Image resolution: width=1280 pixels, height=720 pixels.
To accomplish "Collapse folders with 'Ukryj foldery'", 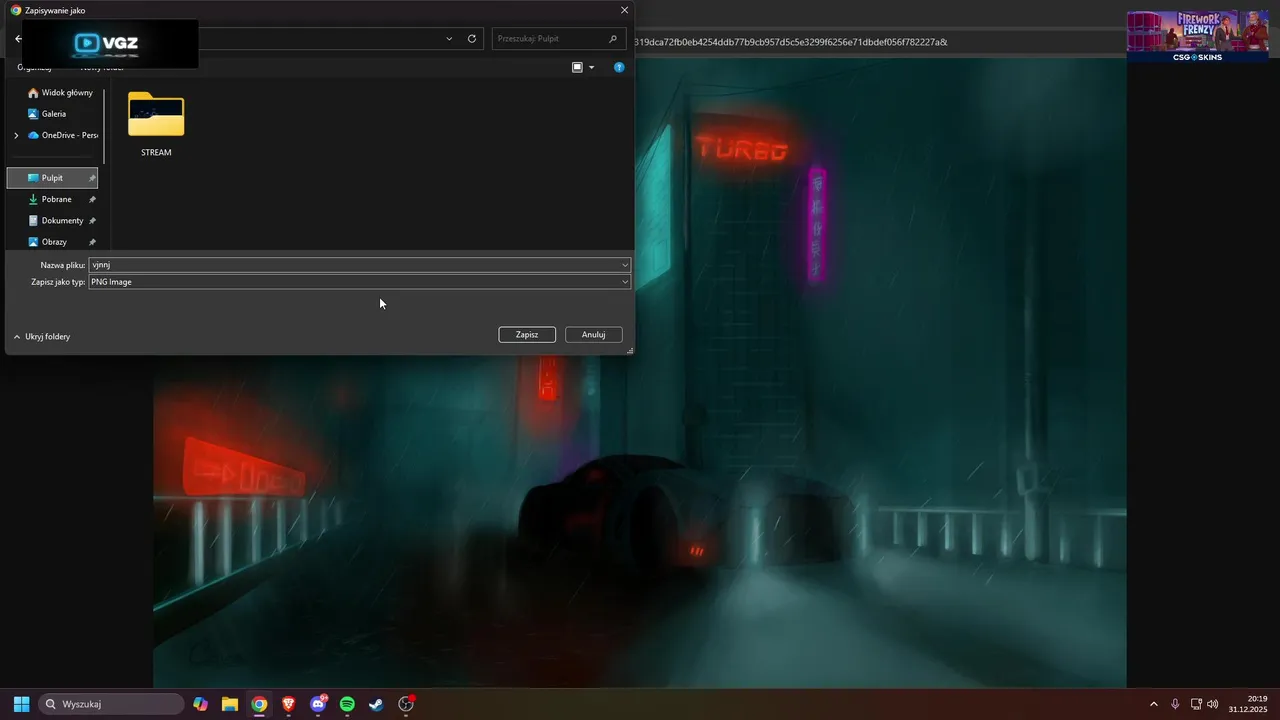I will point(42,337).
